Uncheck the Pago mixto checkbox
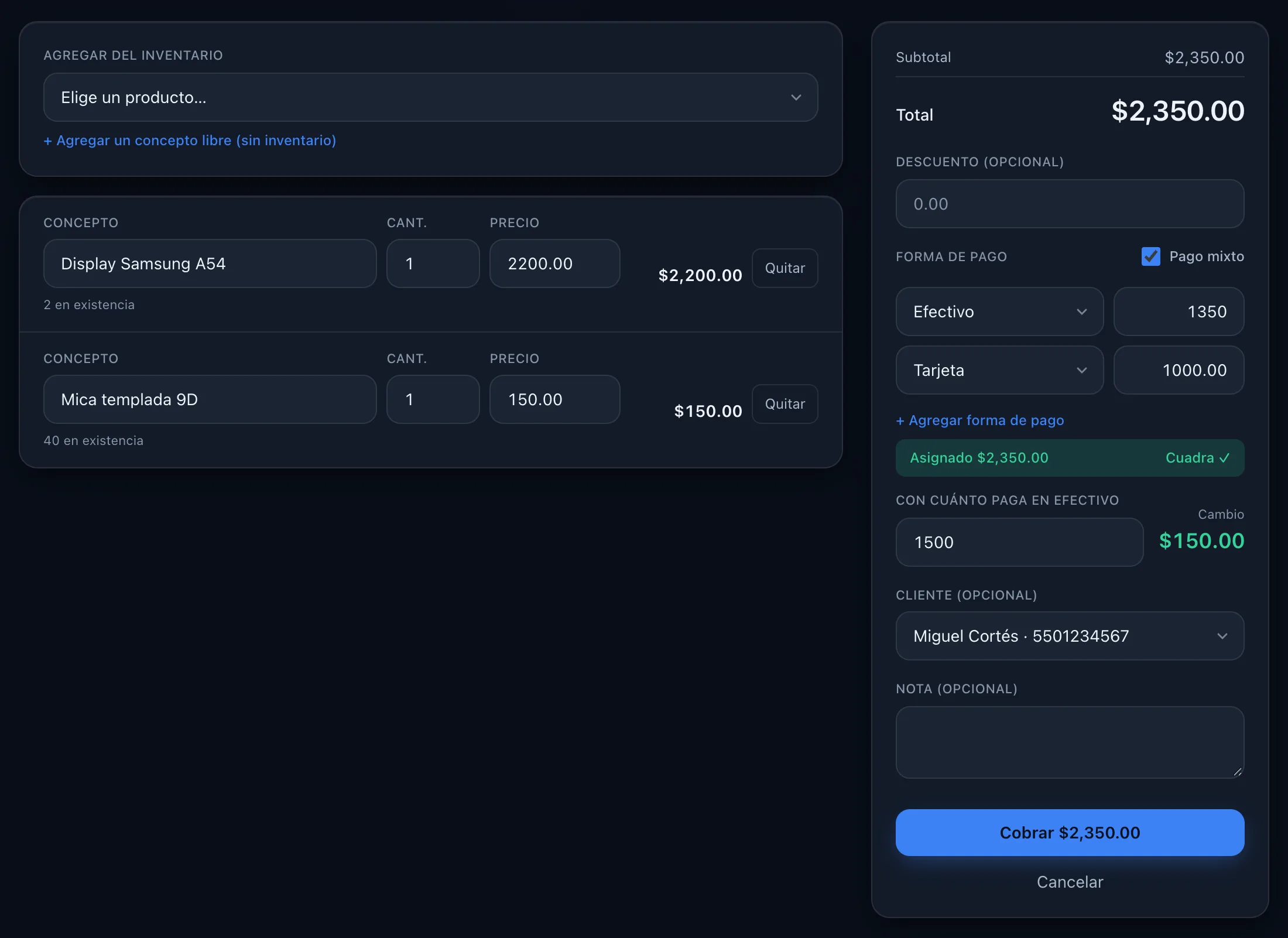The image size is (1288, 938). point(1150,256)
